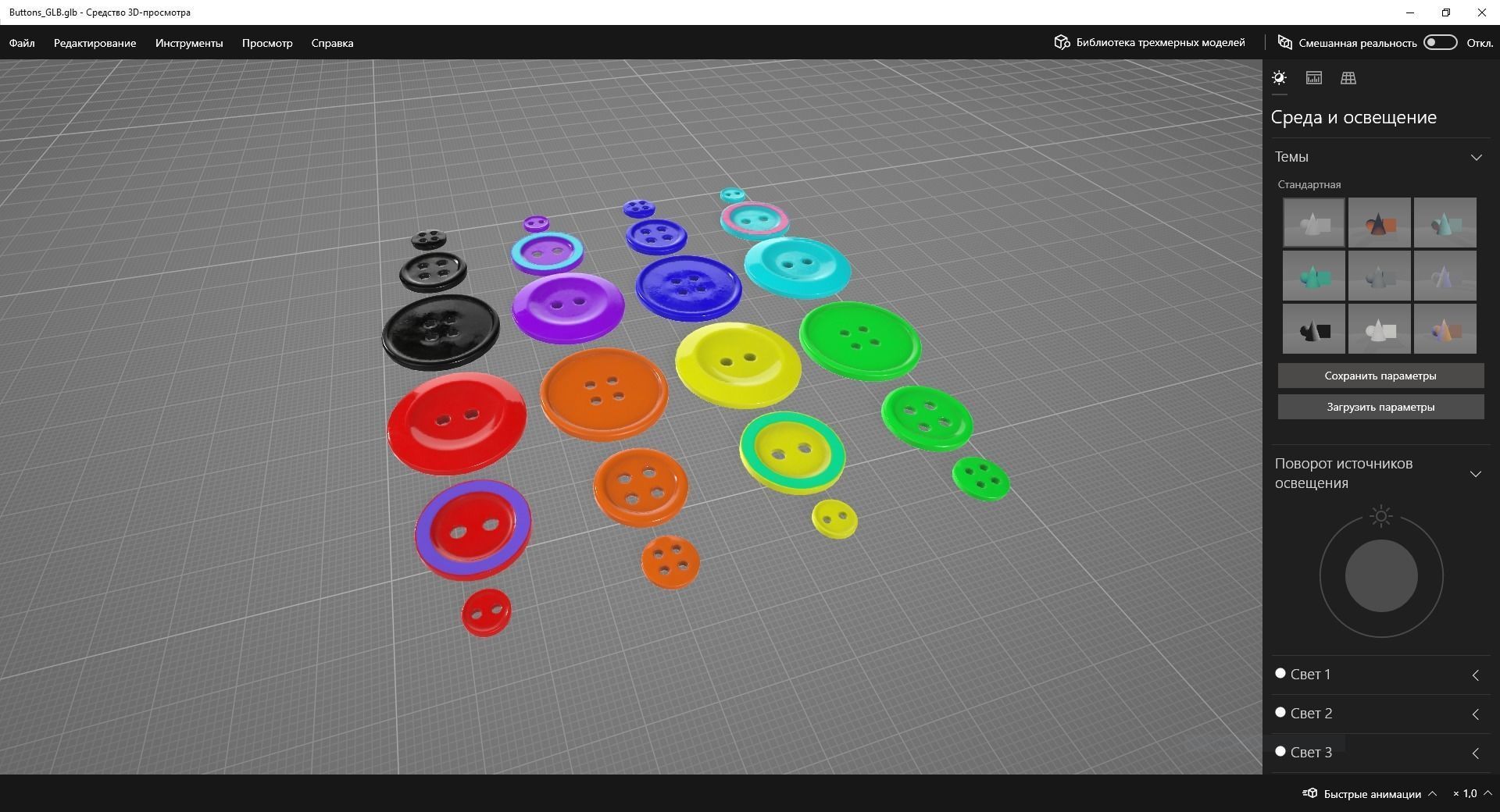Open the Справка menu

[332, 43]
